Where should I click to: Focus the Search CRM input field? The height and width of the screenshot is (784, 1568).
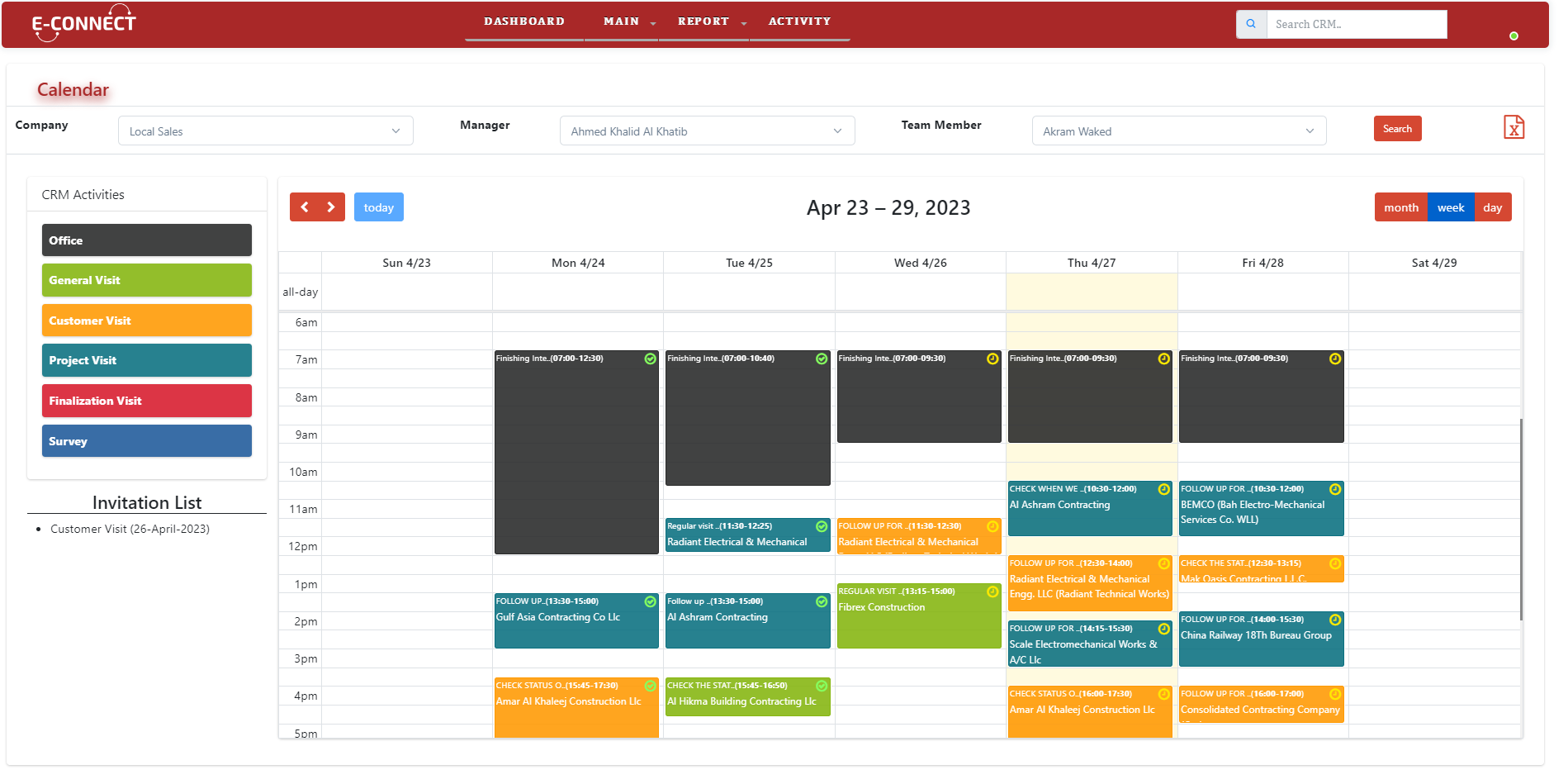pyautogui.click(x=1357, y=24)
